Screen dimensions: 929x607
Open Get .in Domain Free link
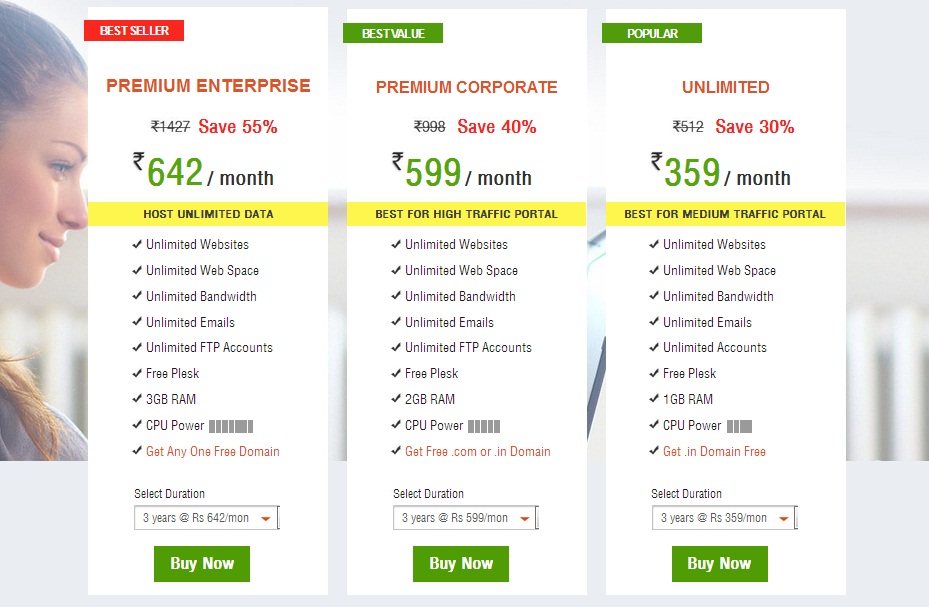point(714,451)
